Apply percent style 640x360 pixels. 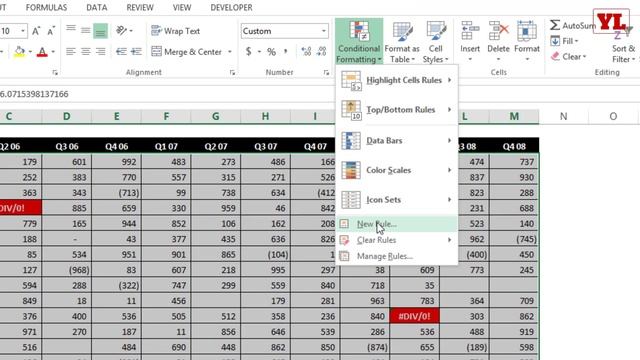coord(271,52)
